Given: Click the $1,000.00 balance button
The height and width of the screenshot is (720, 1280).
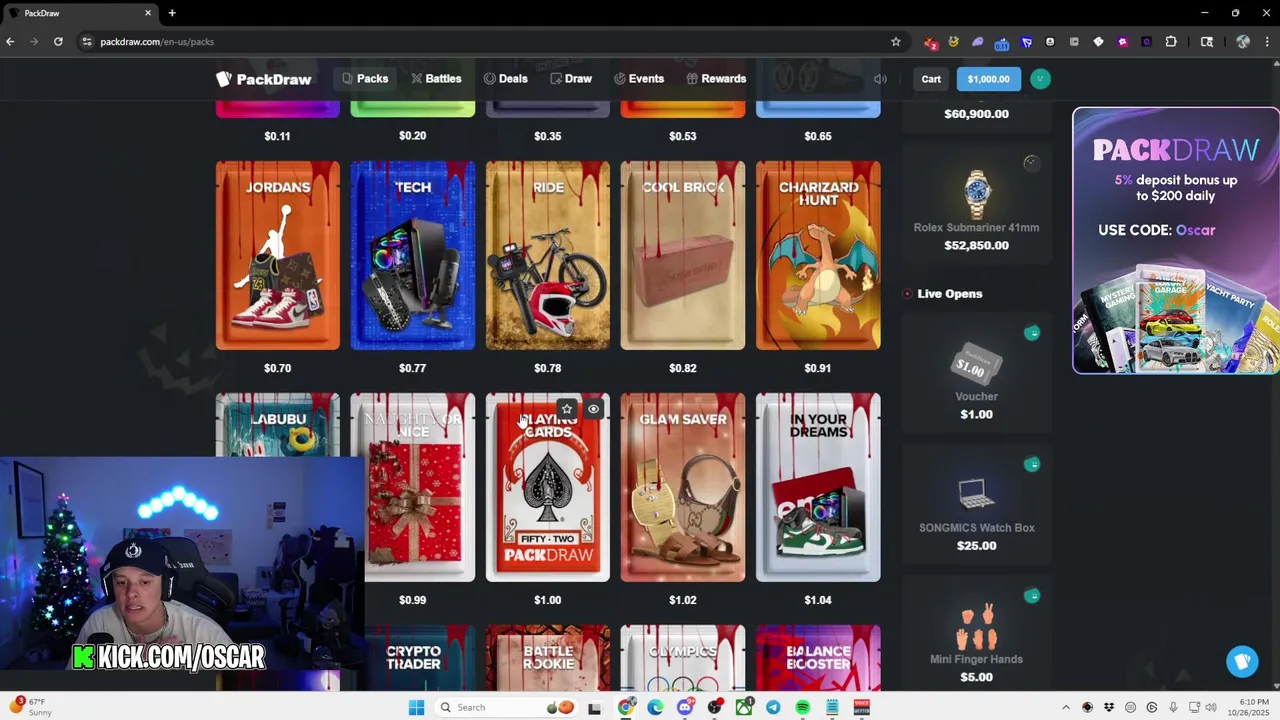Looking at the screenshot, I should pos(988,79).
